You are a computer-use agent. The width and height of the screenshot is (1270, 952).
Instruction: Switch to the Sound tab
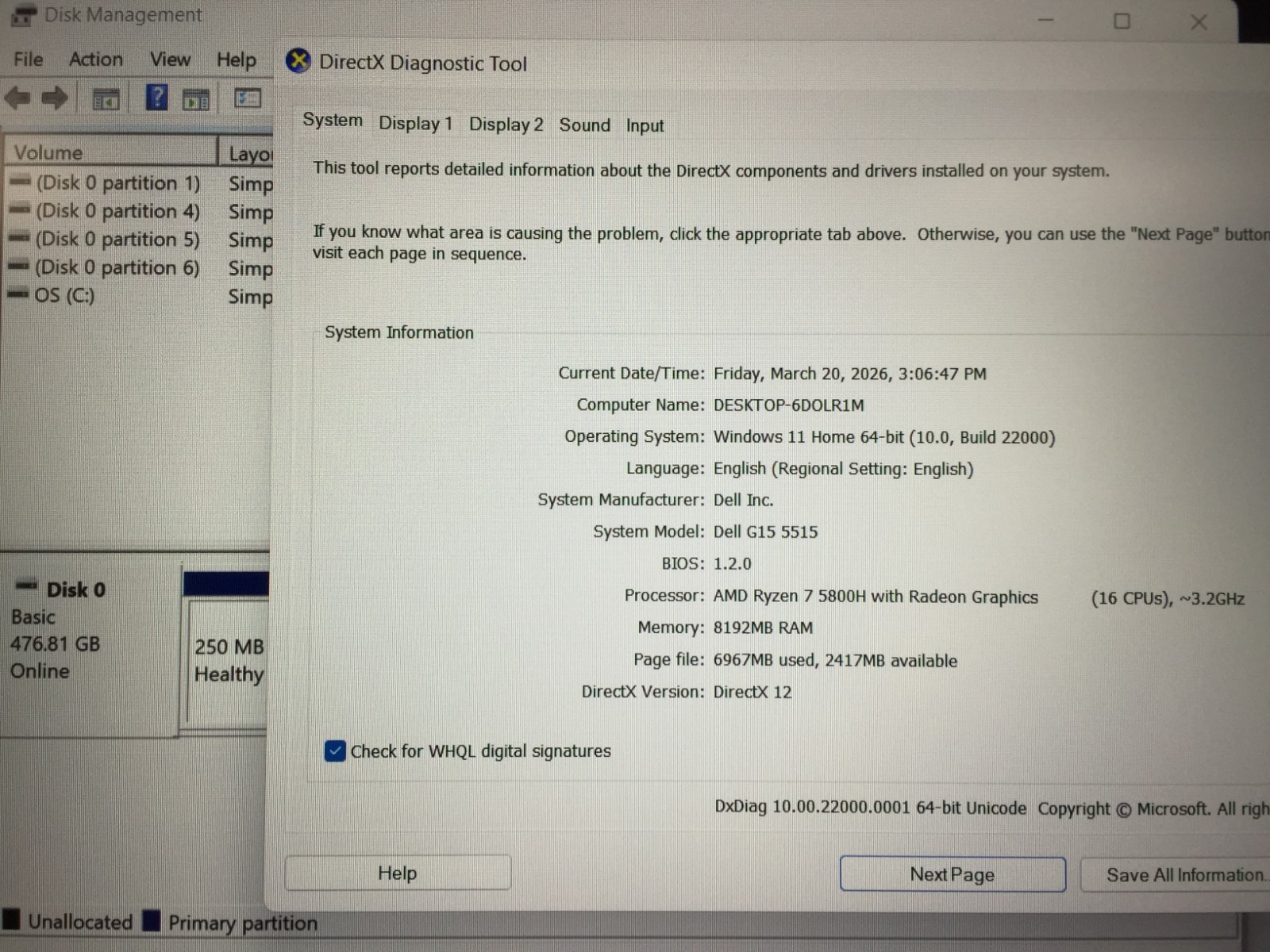[585, 125]
